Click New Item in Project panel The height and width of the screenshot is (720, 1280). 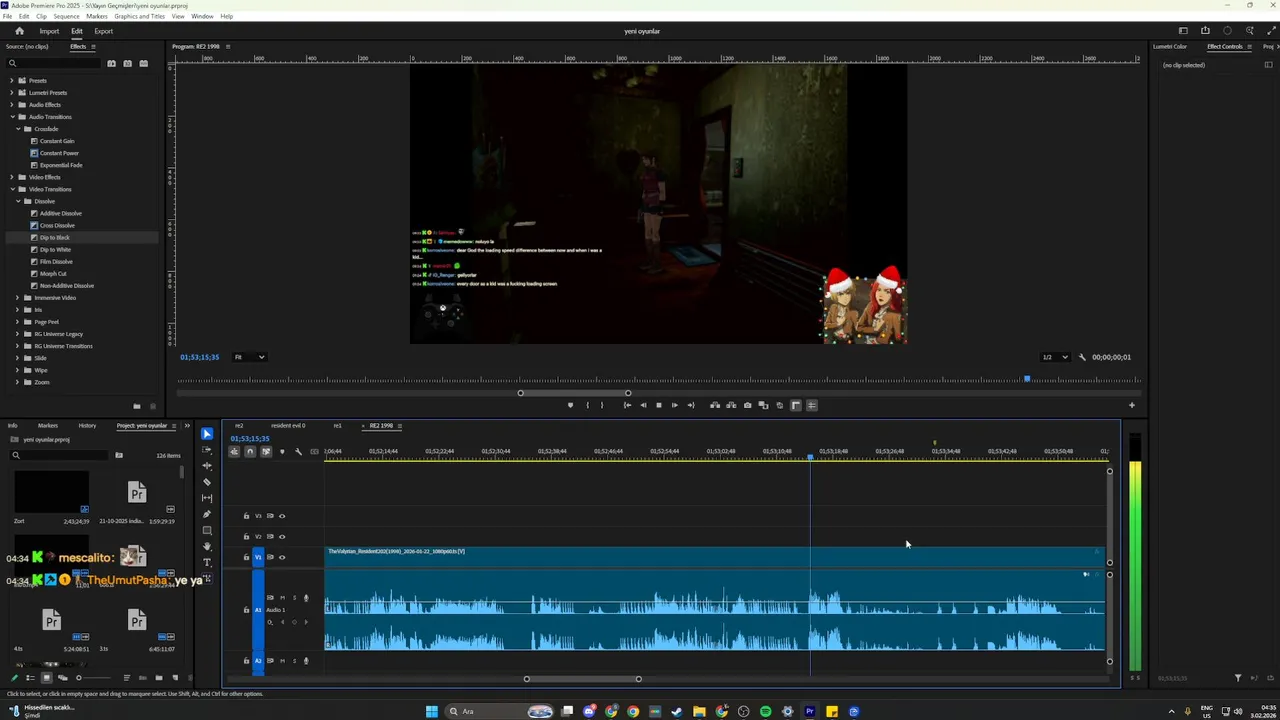pos(175,678)
